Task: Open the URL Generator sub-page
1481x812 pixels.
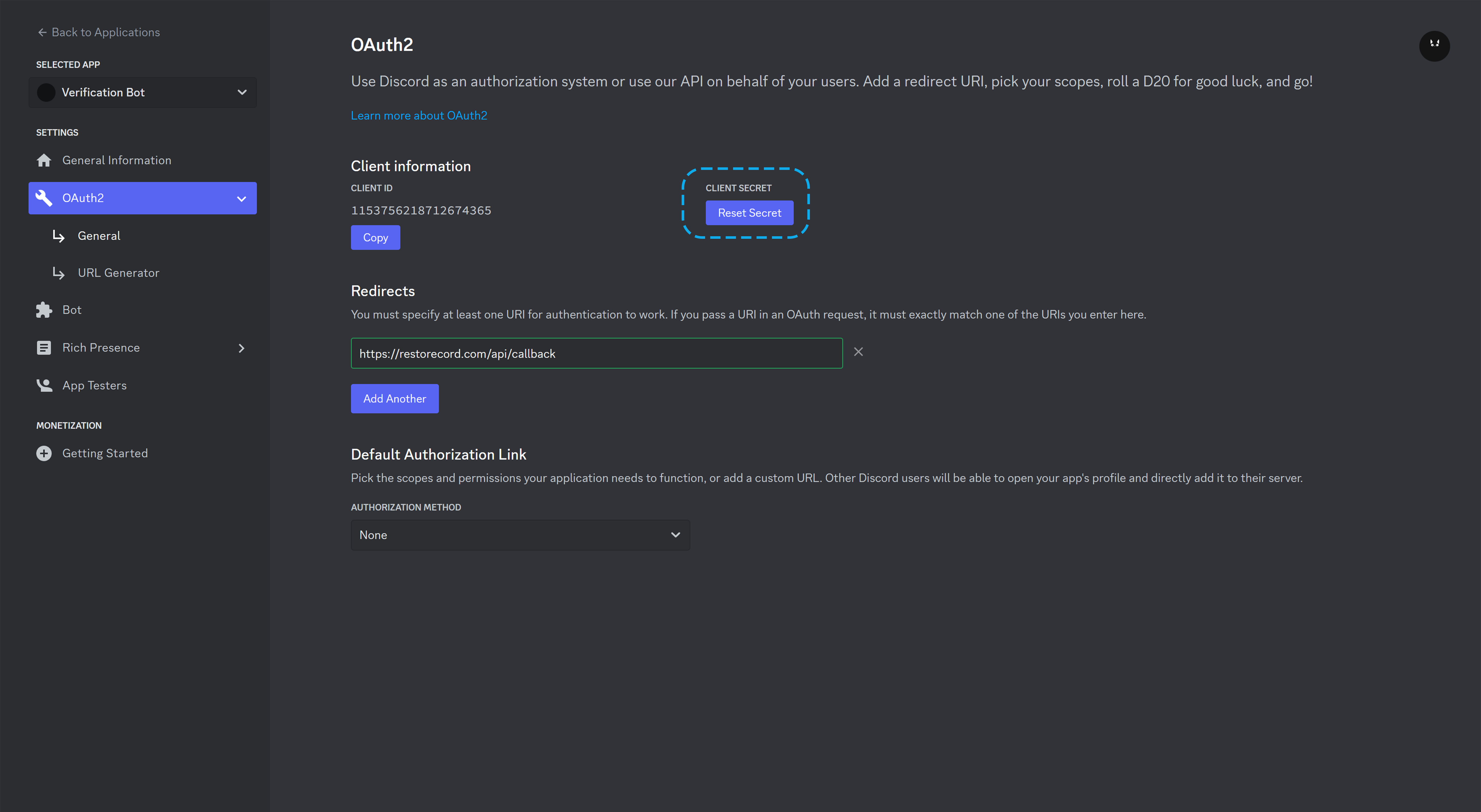Action: click(x=119, y=273)
